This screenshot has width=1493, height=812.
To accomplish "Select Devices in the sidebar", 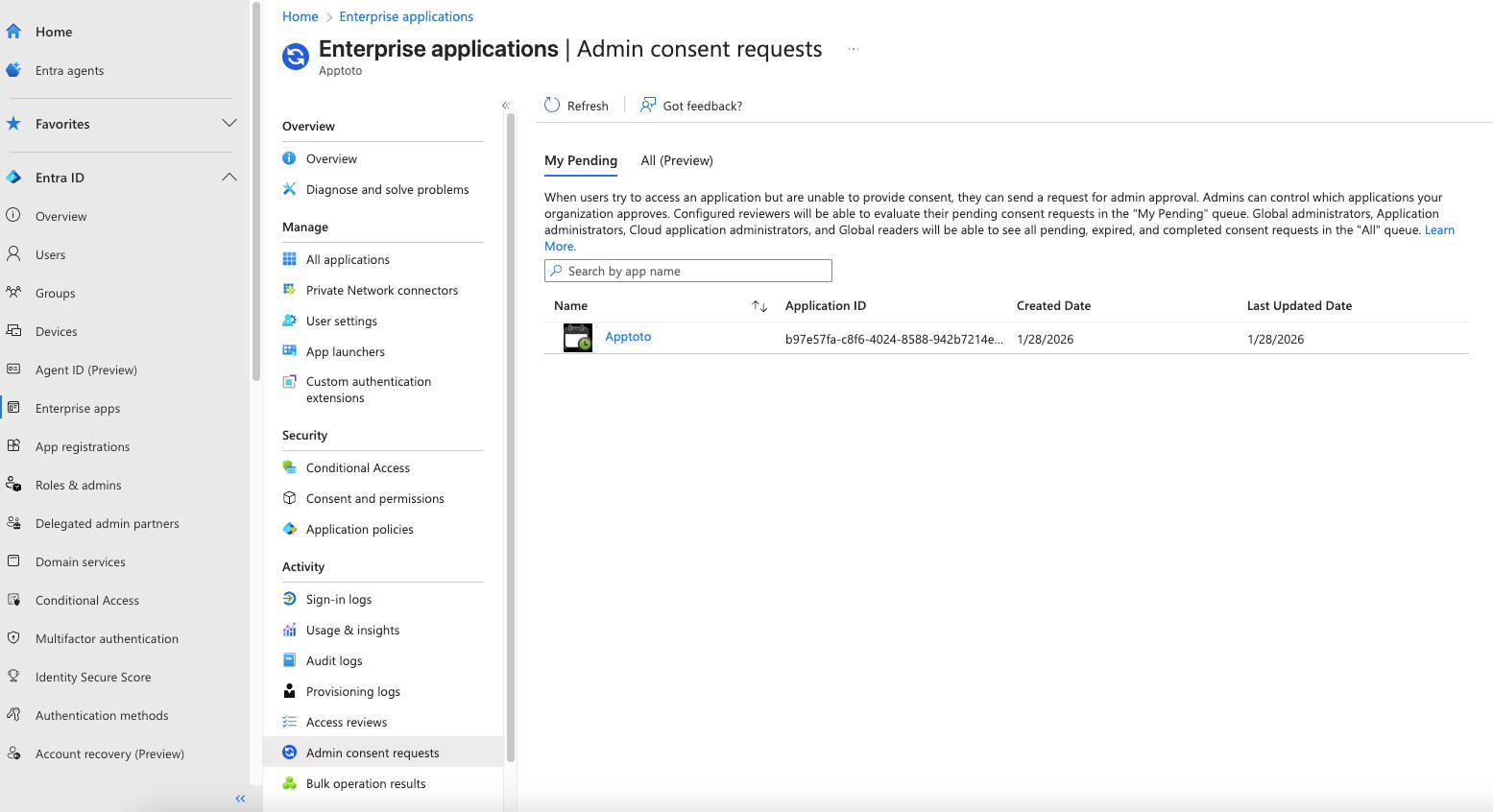I will 55,331.
